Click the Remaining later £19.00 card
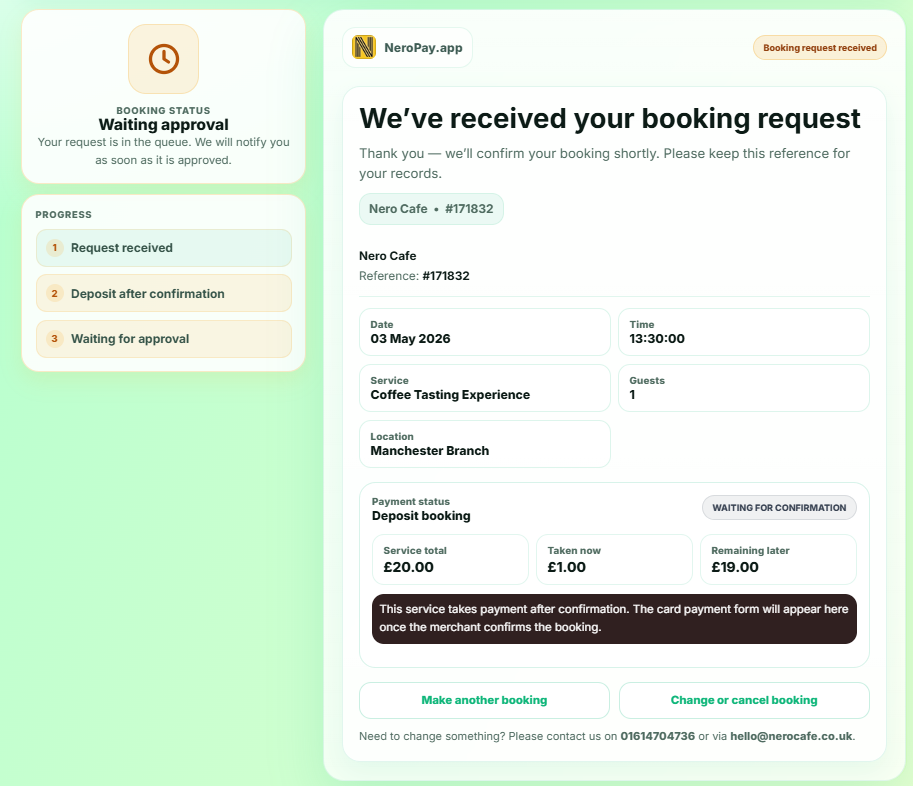 777,559
